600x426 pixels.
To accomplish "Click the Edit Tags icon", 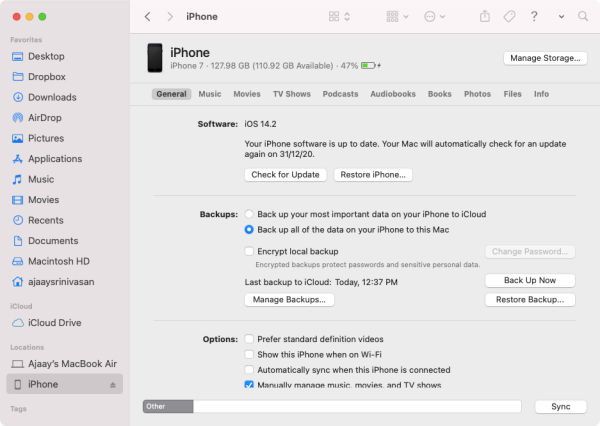I will click(x=509, y=17).
